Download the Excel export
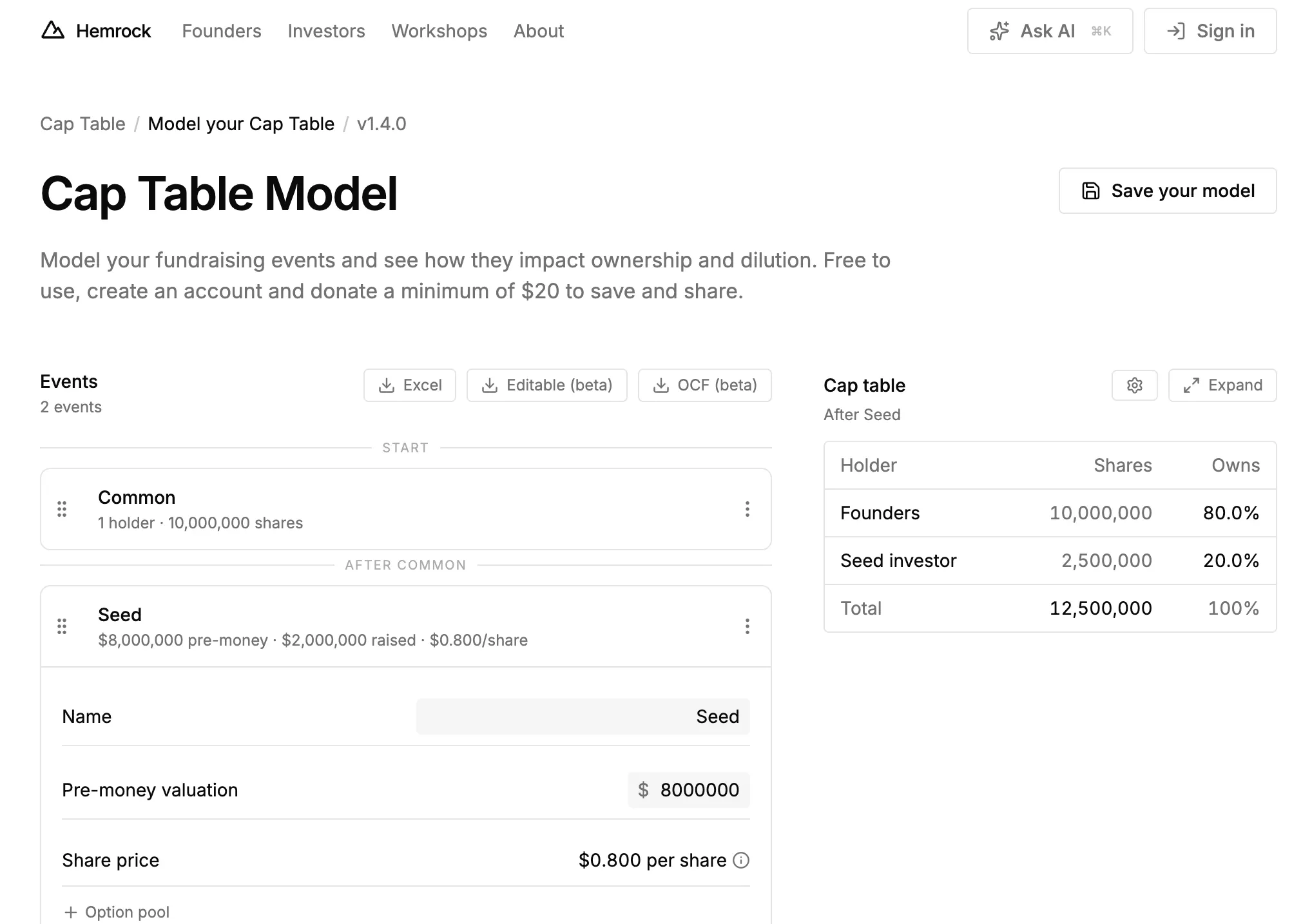The width and height of the screenshot is (1312, 924). (x=410, y=385)
